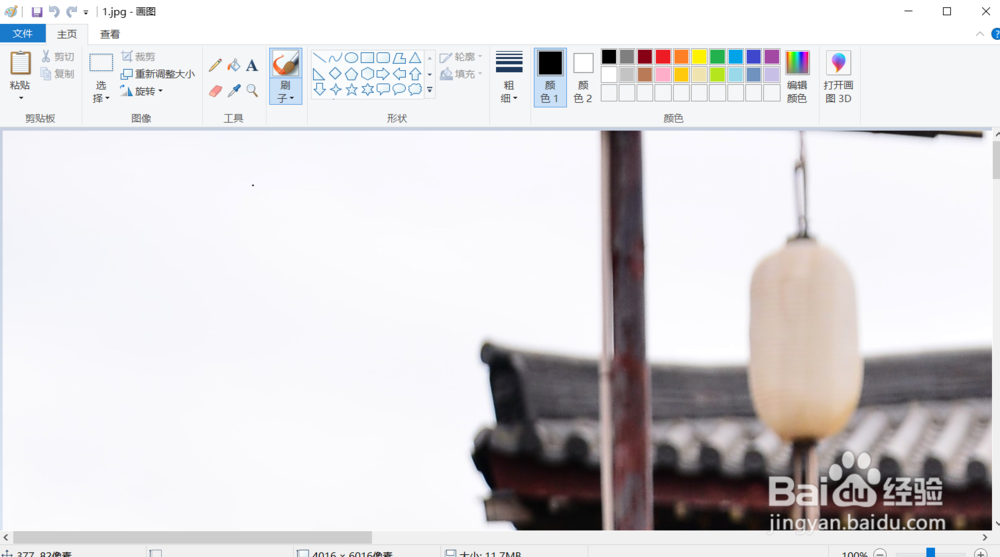Click the Brushes button icon
This screenshot has width=1000, height=557.
(285, 64)
